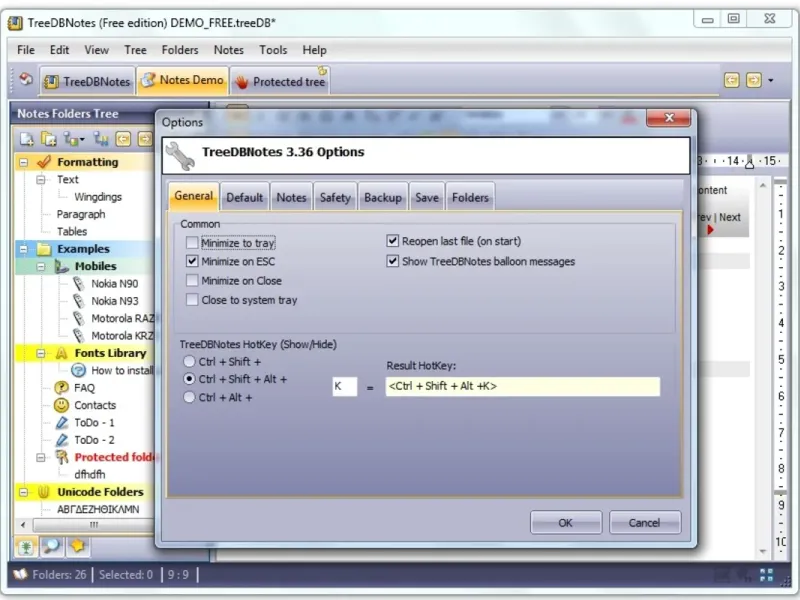Click the tree nodes color icon in toolbar
Image resolution: width=800 pixels, height=600 pixels.
click(x=70, y=139)
